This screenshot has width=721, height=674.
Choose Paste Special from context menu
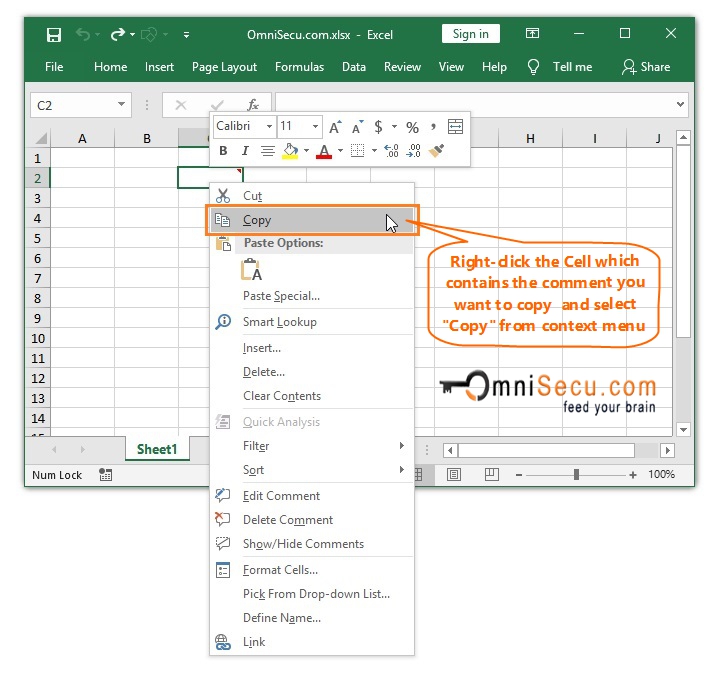pos(312,296)
